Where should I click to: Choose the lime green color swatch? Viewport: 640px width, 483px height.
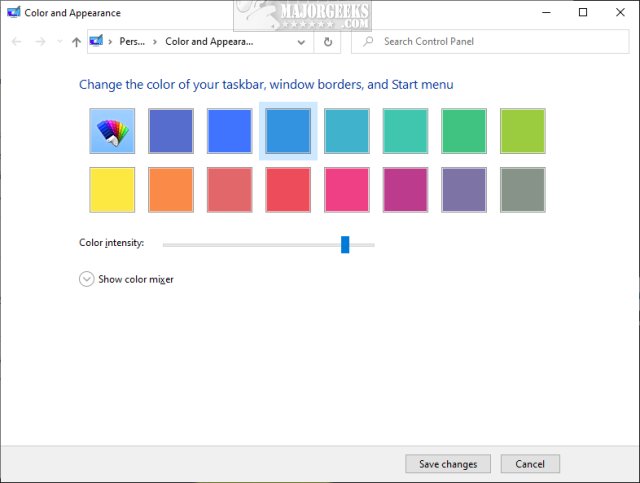tap(523, 131)
